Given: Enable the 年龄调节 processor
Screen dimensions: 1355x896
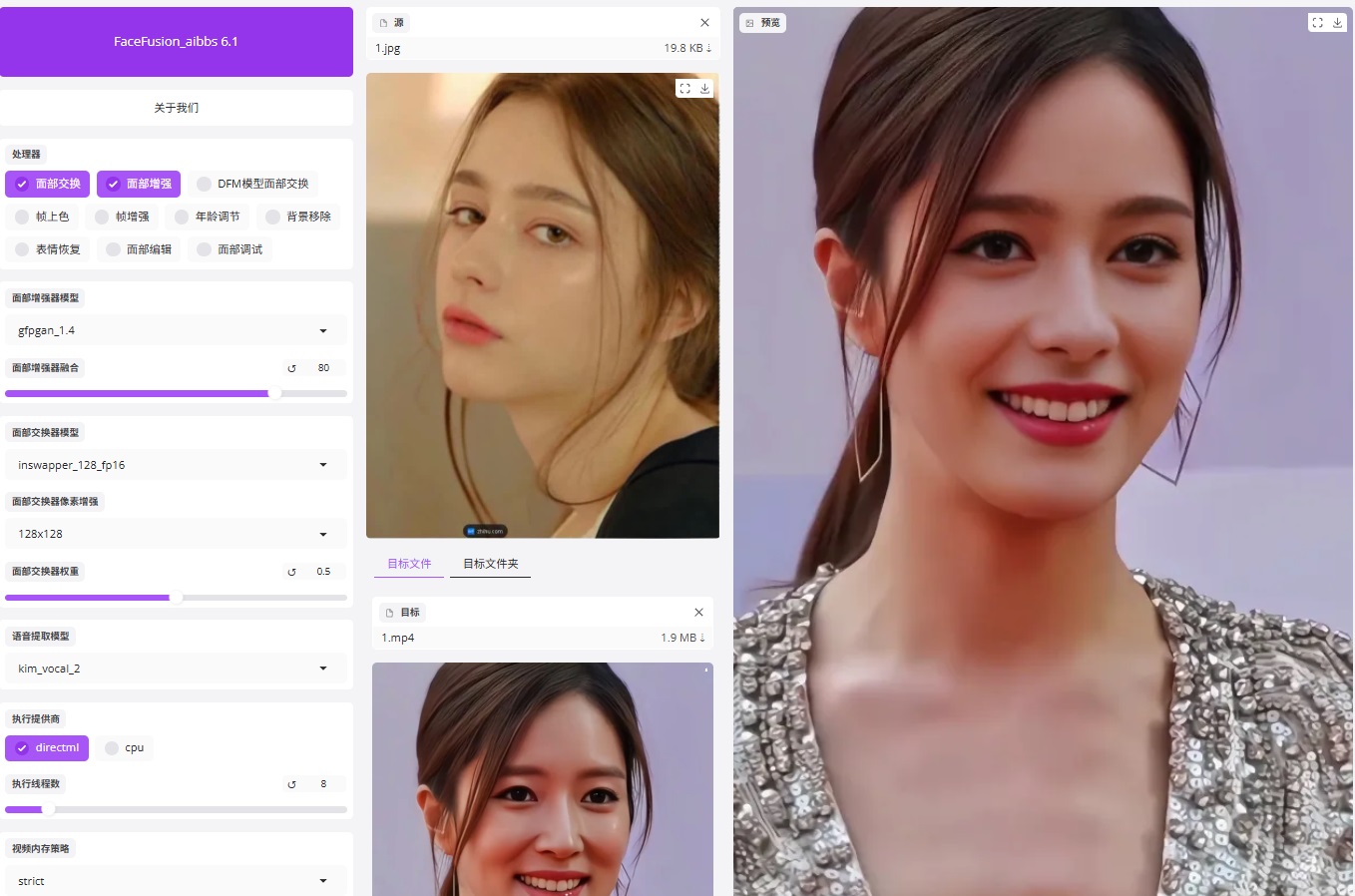Looking at the screenshot, I should click(208, 217).
